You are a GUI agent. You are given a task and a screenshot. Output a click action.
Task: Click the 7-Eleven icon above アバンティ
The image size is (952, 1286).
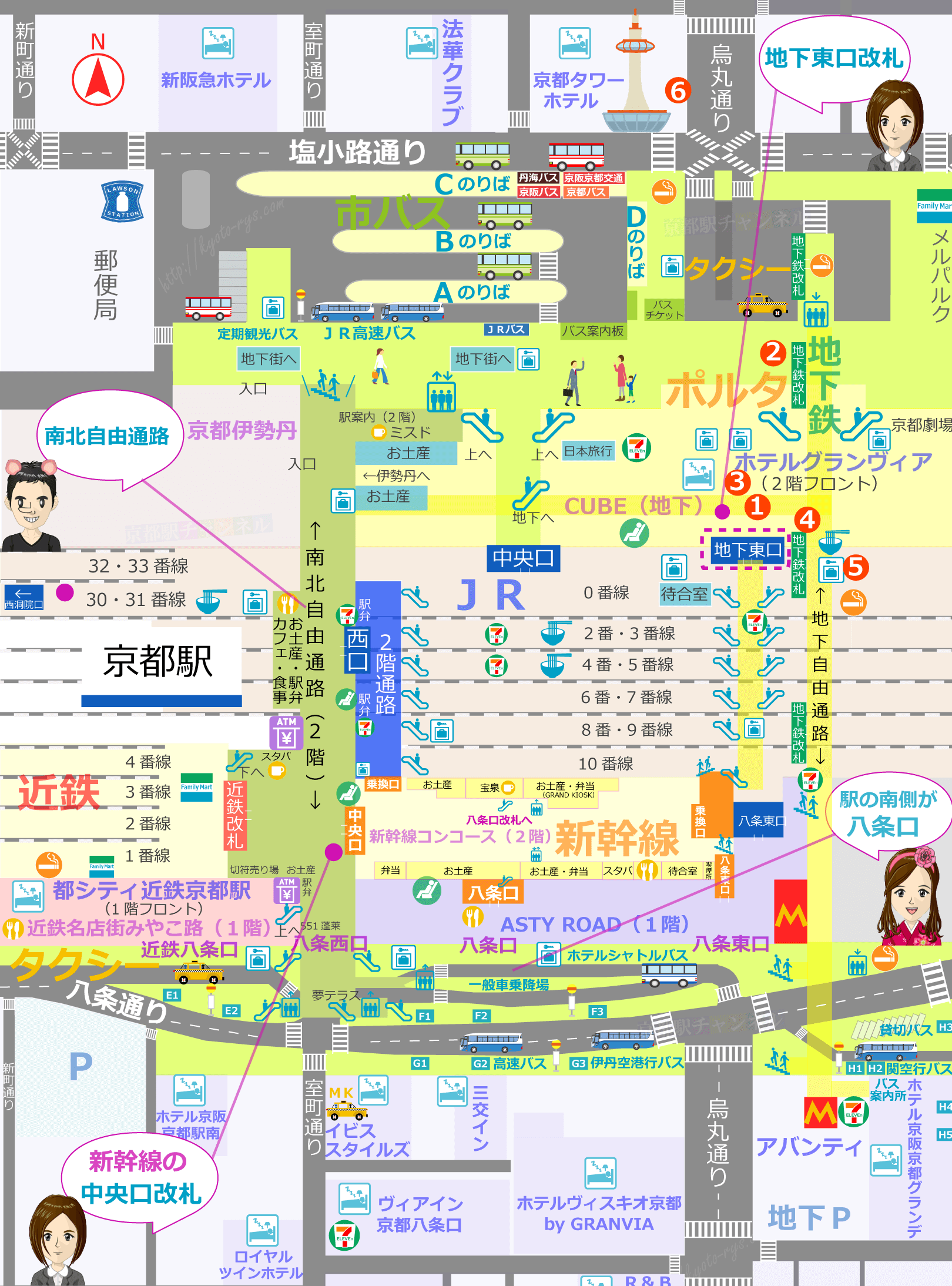point(854,1112)
